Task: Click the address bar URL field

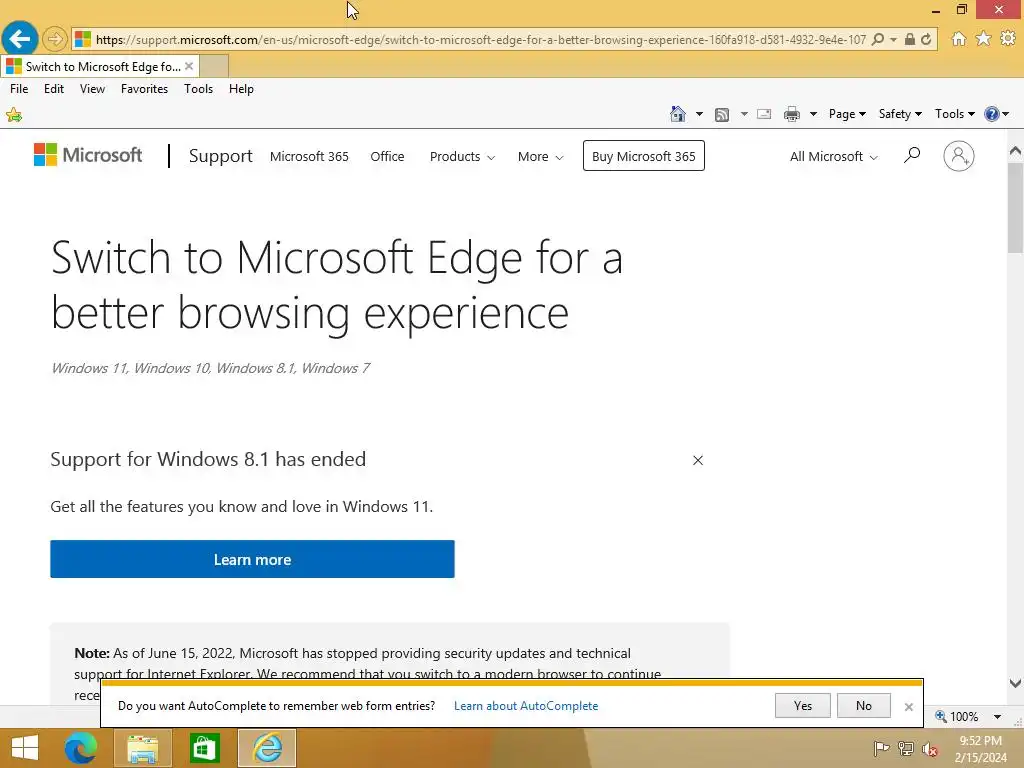Action: pos(481,39)
